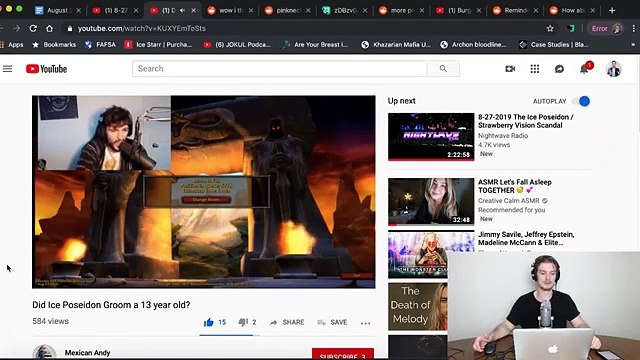Dislike the video with thumbs down
The width and height of the screenshot is (640, 360).
pos(243,322)
